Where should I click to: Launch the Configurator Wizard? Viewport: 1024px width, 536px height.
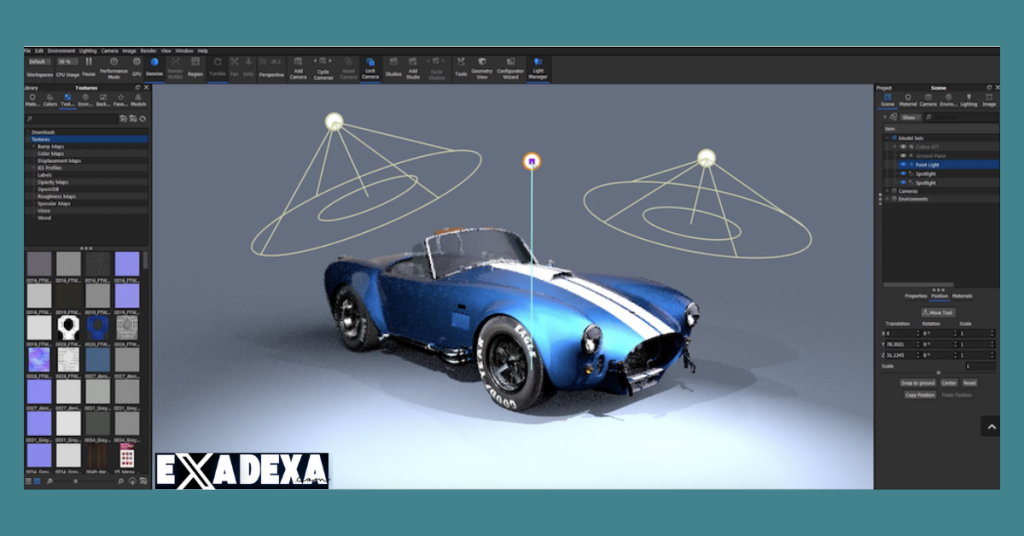tap(511, 68)
